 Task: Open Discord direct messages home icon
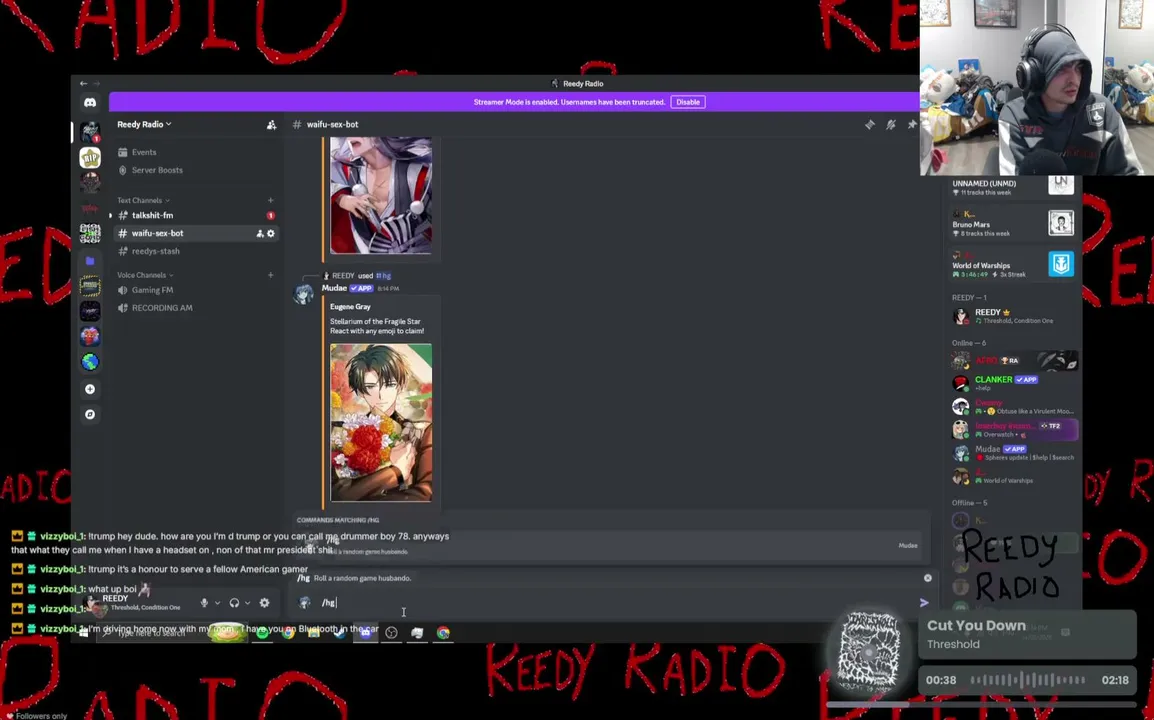90,102
